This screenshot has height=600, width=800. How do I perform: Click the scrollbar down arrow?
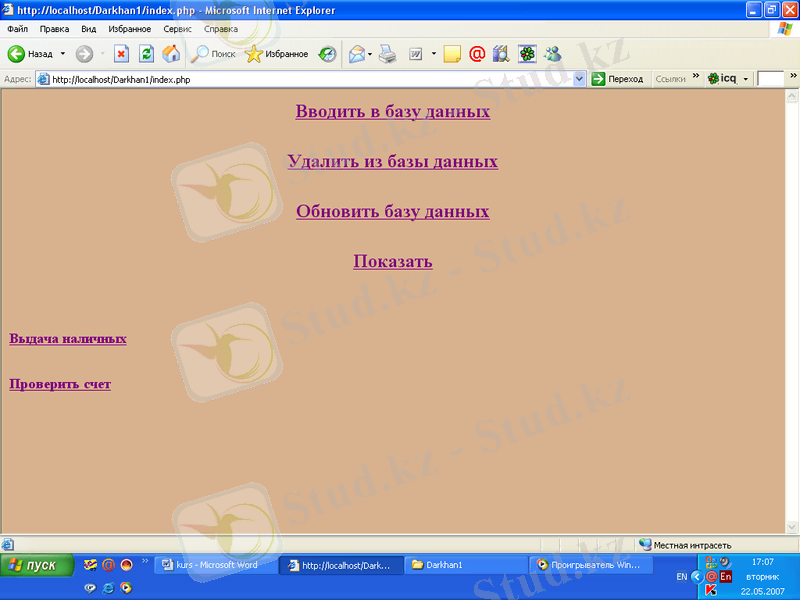[x=792, y=527]
